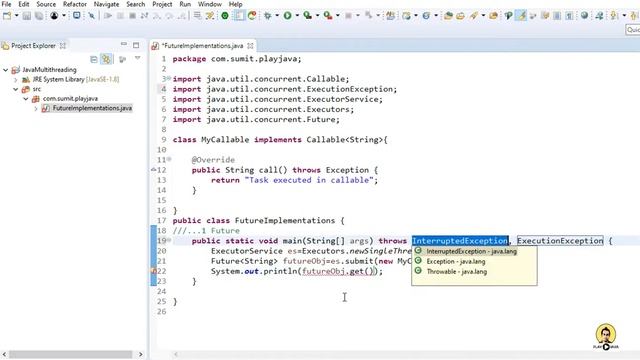Image resolution: width=640 pixels, height=360 pixels.
Task: Click the Run Last Tool icon with red toolbox
Action: pos(327,16)
